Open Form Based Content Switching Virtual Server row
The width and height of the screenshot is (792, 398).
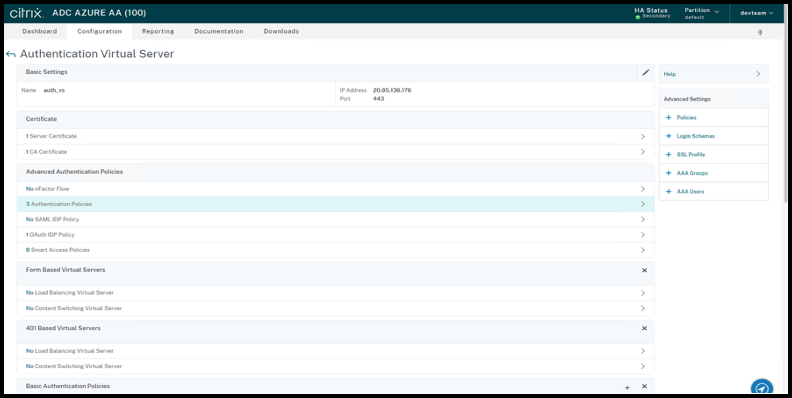pyautogui.click(x=335, y=308)
